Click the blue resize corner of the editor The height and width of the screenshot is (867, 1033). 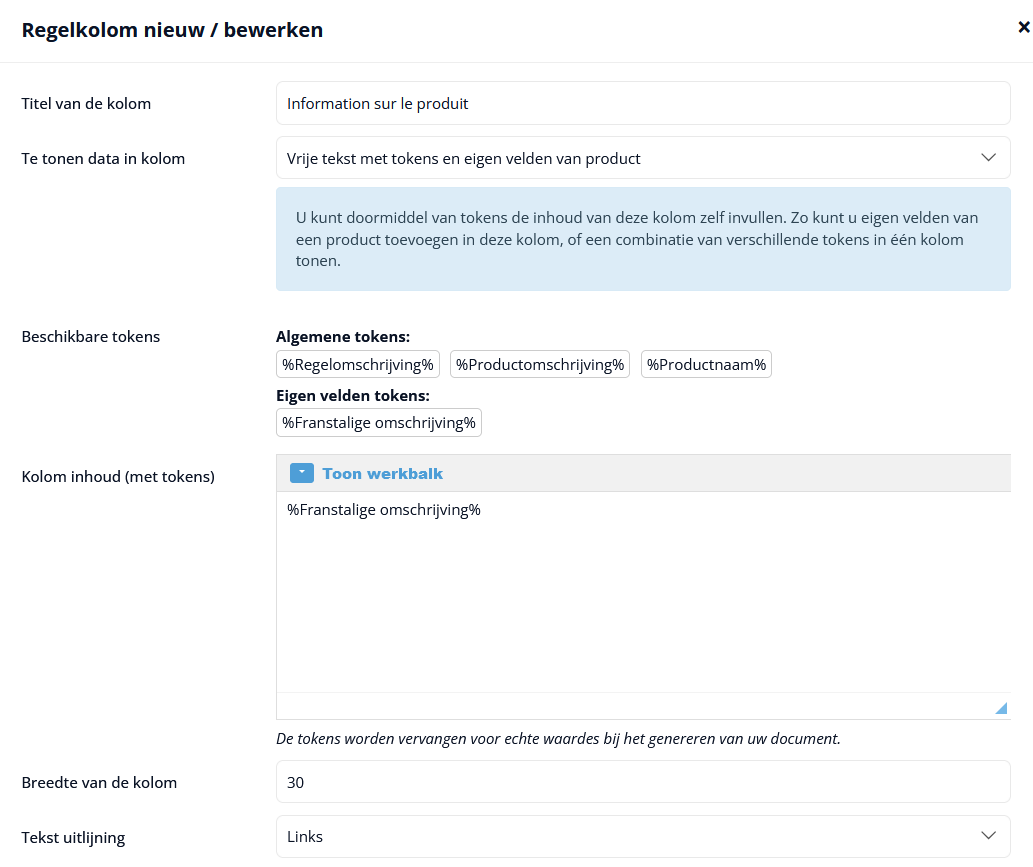pos(1001,708)
